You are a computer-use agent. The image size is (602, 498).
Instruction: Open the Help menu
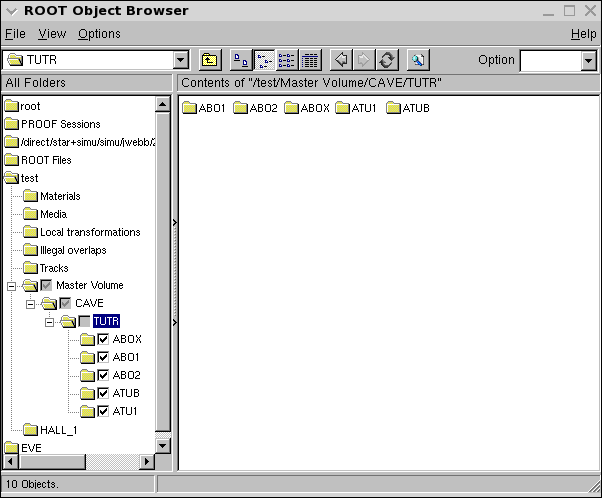coord(584,34)
